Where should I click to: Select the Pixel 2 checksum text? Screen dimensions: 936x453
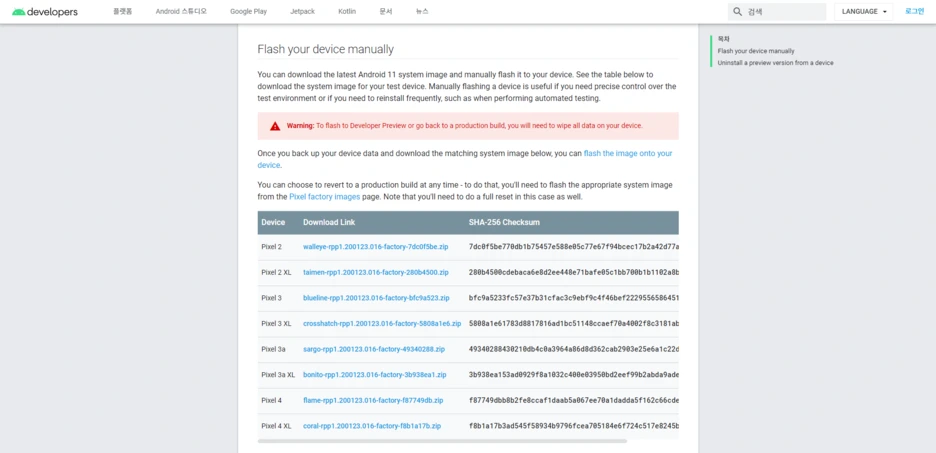click(x=574, y=246)
